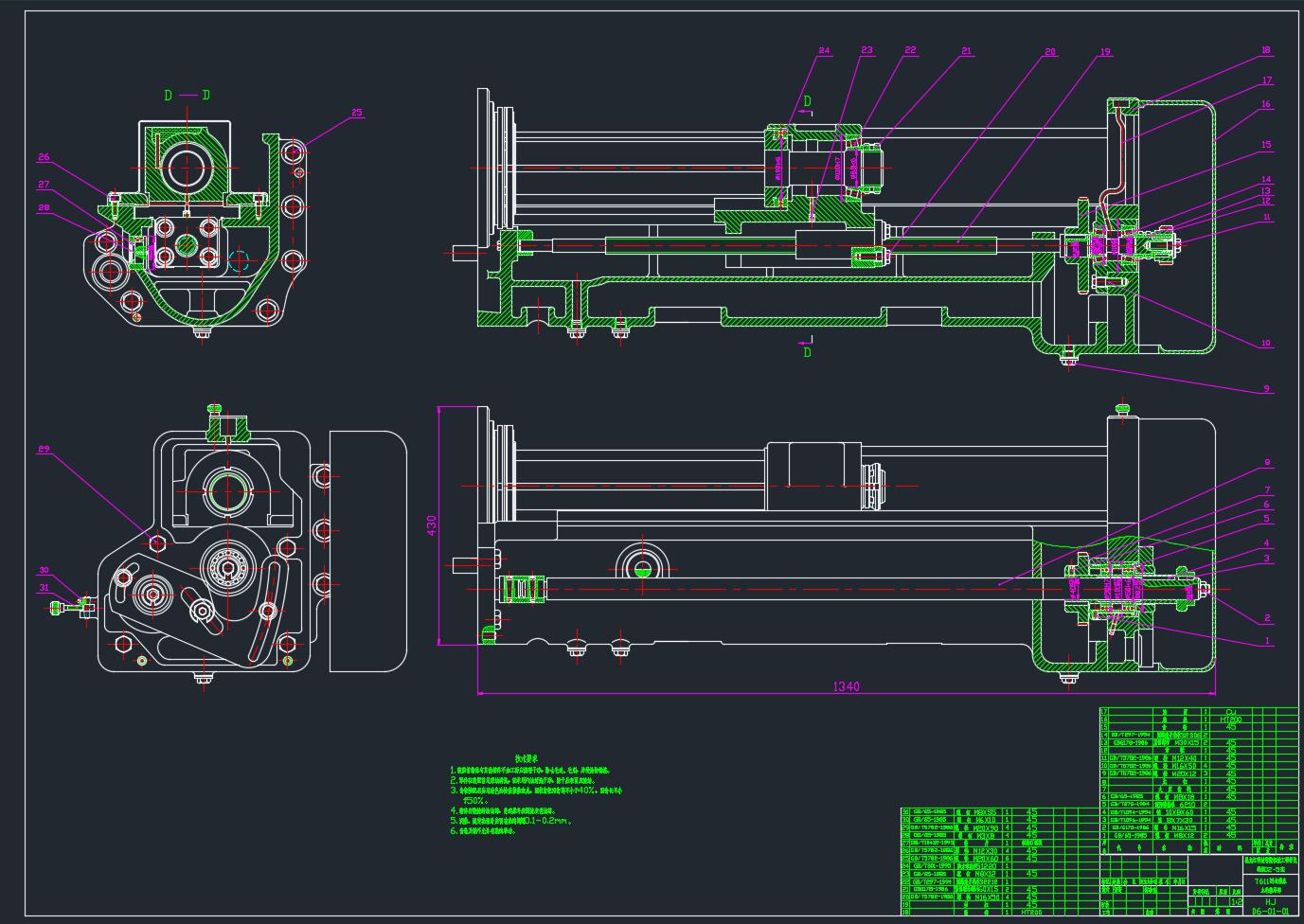This screenshot has width=1304, height=924.
Task: Select part callout number 20
Action: [1049, 52]
